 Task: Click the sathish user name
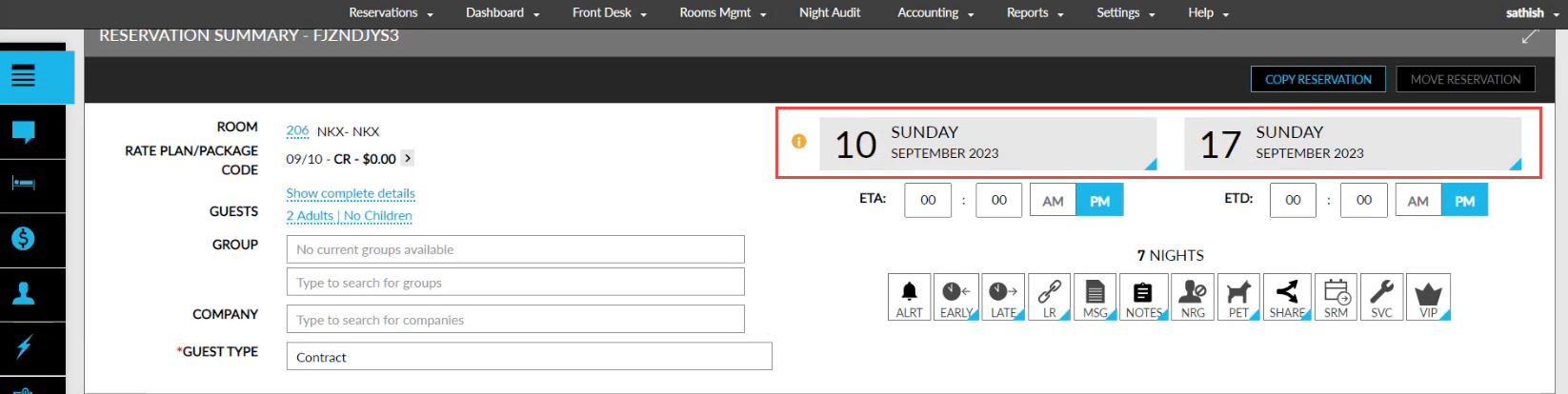click(x=1524, y=12)
